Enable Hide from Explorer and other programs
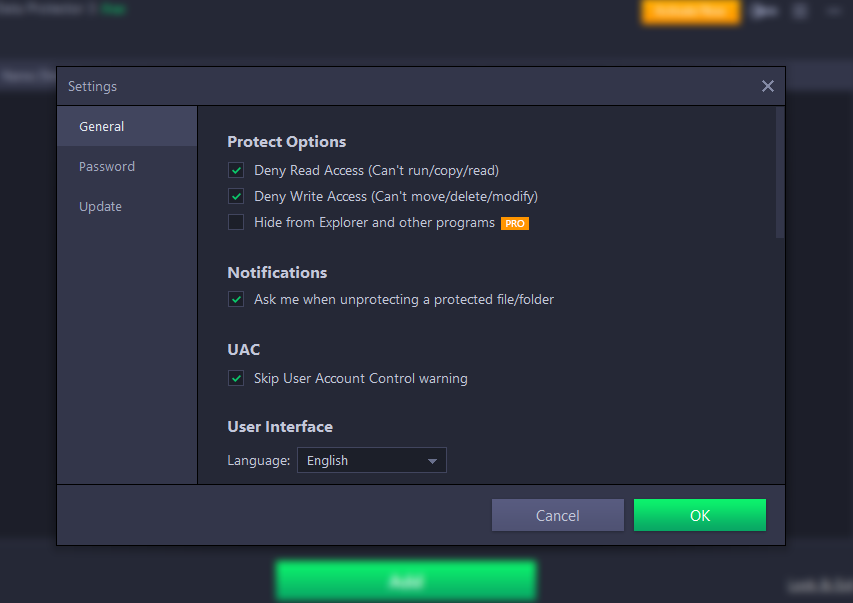The height and width of the screenshot is (603, 853). pyautogui.click(x=236, y=222)
